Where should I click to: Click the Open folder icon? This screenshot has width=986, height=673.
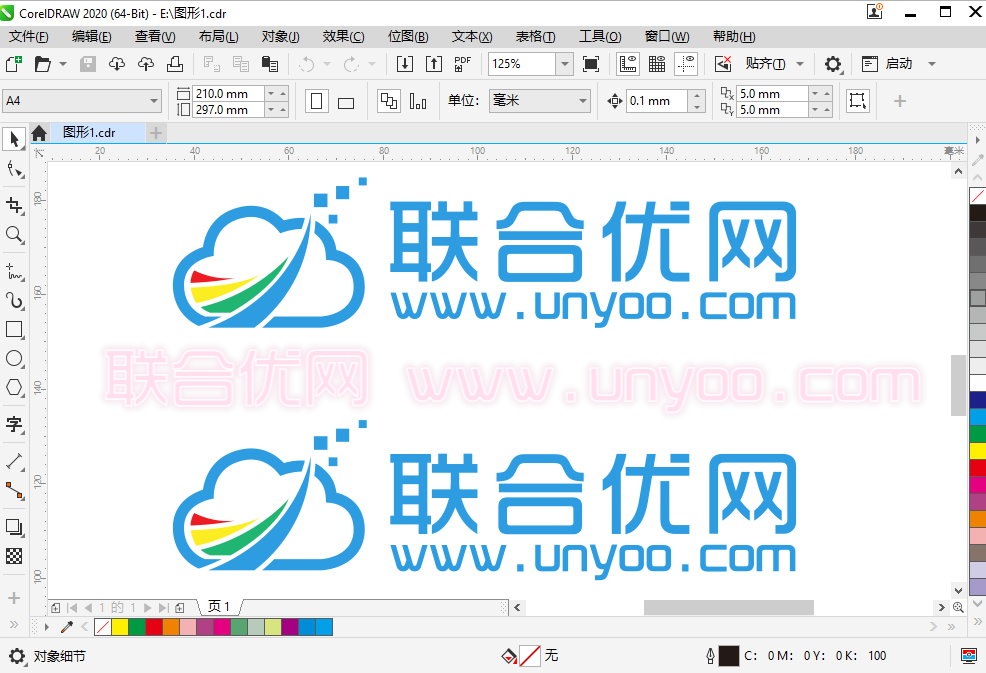[42, 64]
